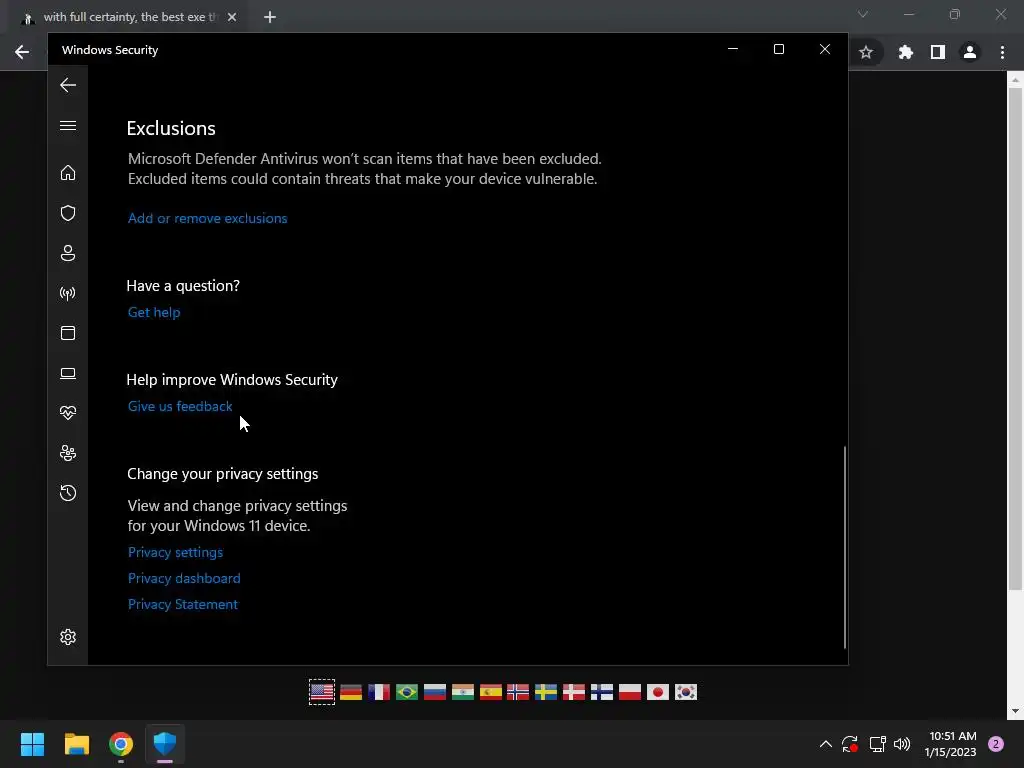
Task: Select the Norwegian flag
Action: coord(518,692)
